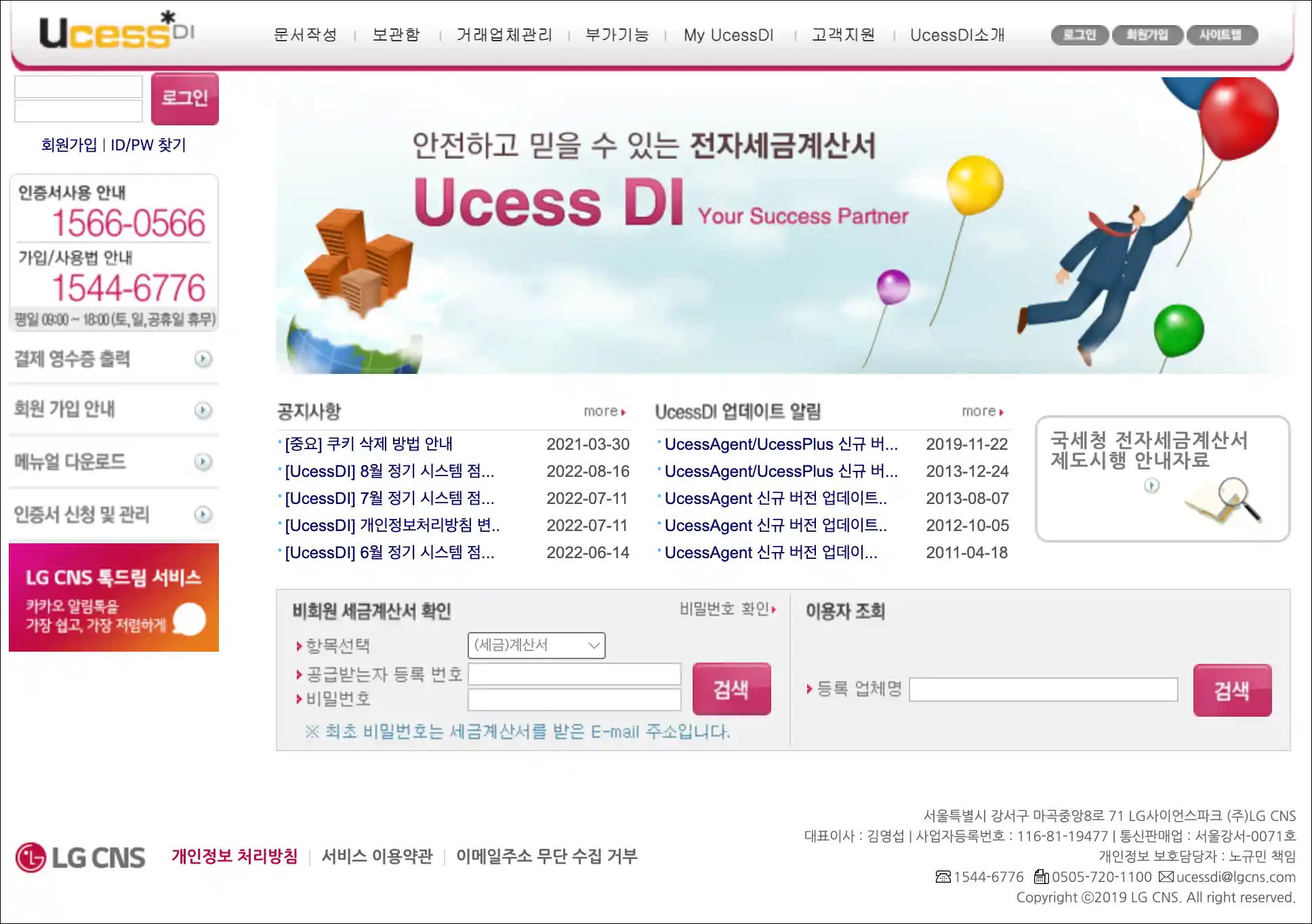Click 1566-0566 certificate support number
The image size is (1312, 924).
pyautogui.click(x=129, y=224)
